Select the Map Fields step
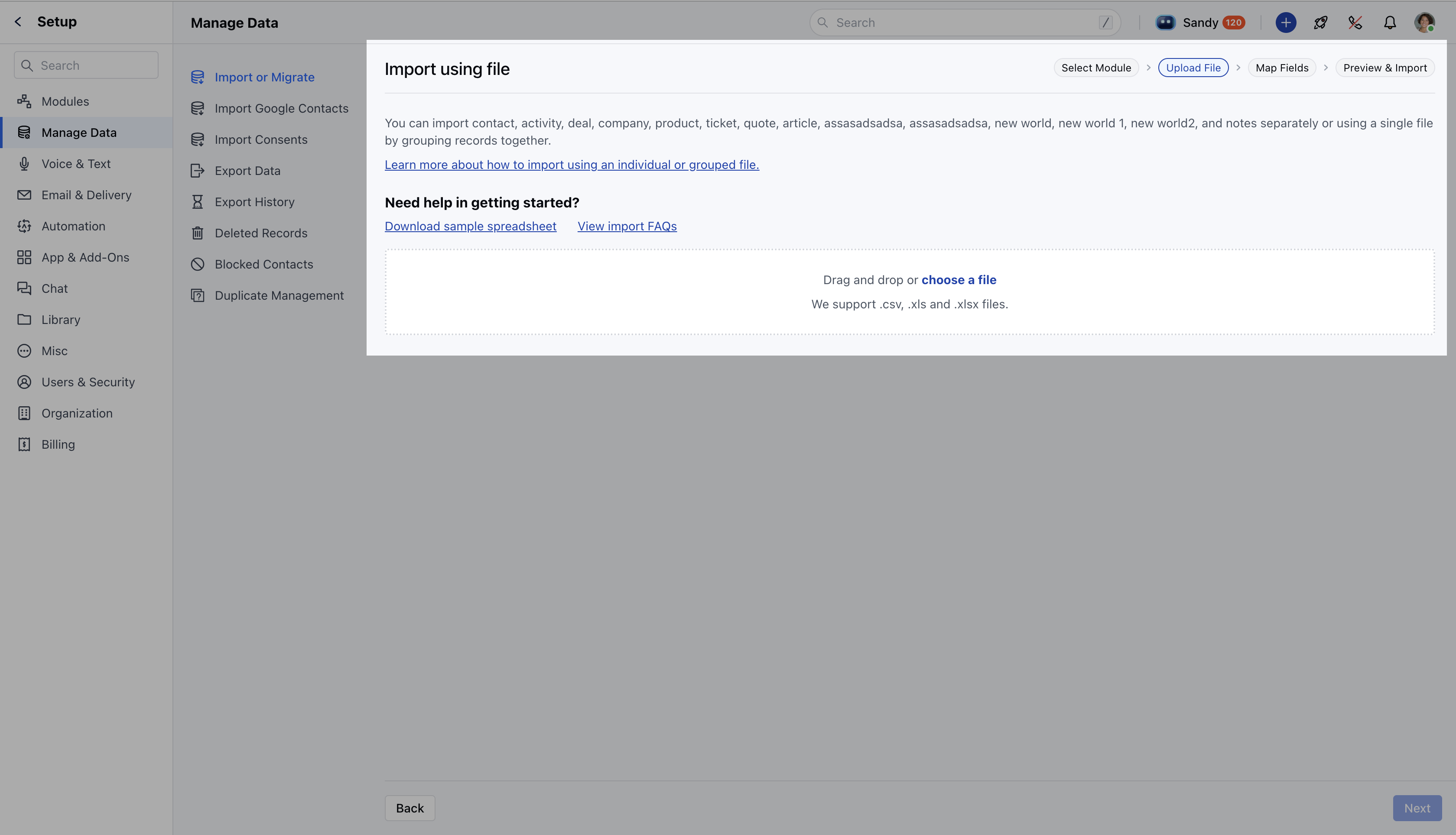The image size is (1456, 835). 1282,68
